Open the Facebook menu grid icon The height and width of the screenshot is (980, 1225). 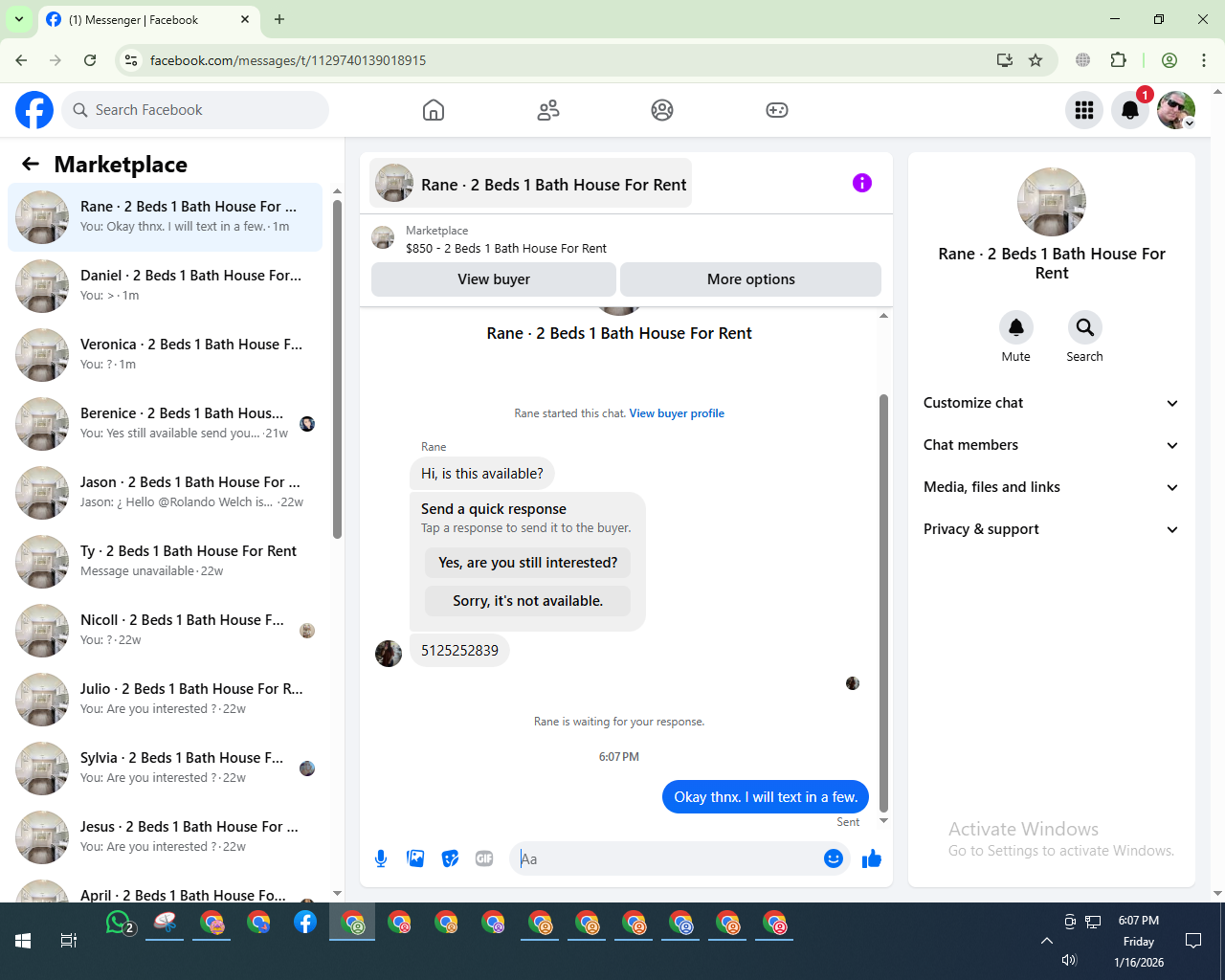pyautogui.click(x=1084, y=110)
